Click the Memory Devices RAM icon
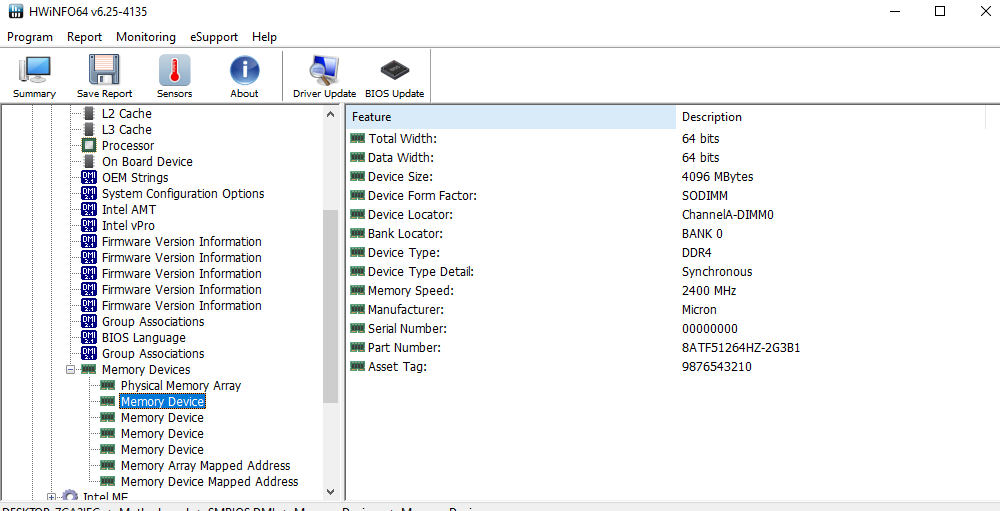This screenshot has width=1000, height=511. point(89,369)
